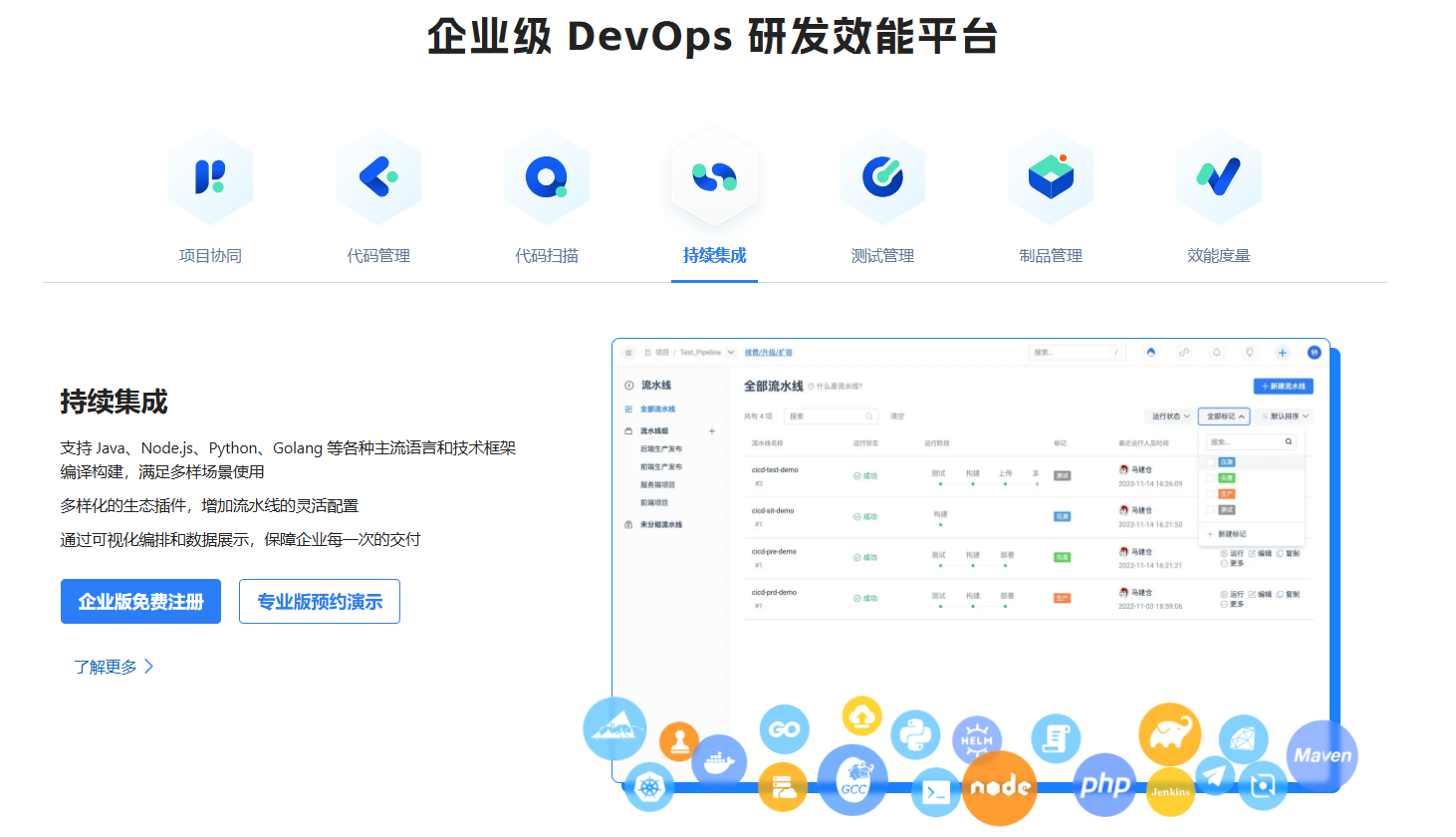
Task: Click the hamburger menu icon in product preview
Action: (x=628, y=353)
